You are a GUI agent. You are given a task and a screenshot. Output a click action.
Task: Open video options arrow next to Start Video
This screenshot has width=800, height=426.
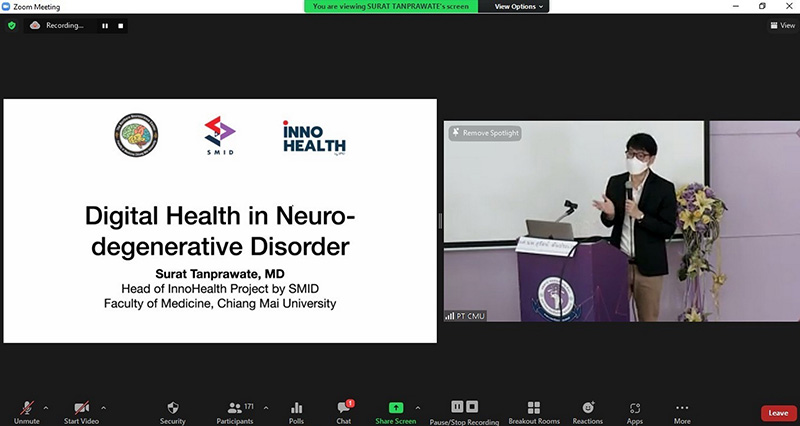104,408
